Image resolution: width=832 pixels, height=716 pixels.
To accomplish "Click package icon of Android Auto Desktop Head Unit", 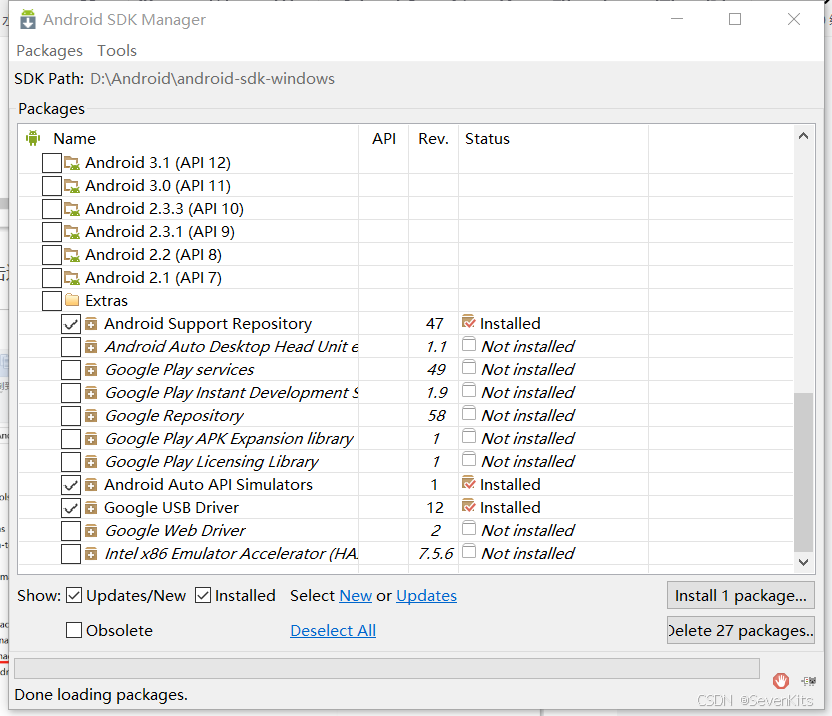I will (91, 347).
